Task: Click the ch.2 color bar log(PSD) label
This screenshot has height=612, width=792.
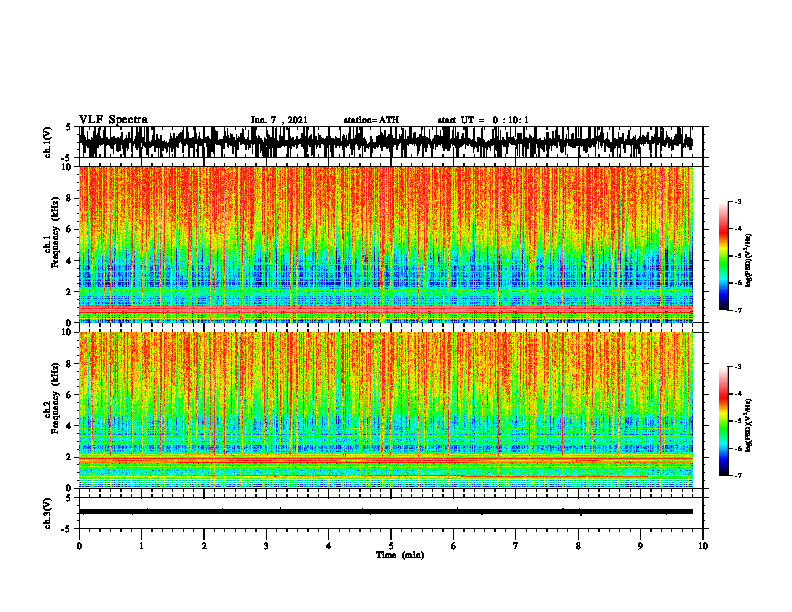Action: pos(749,426)
